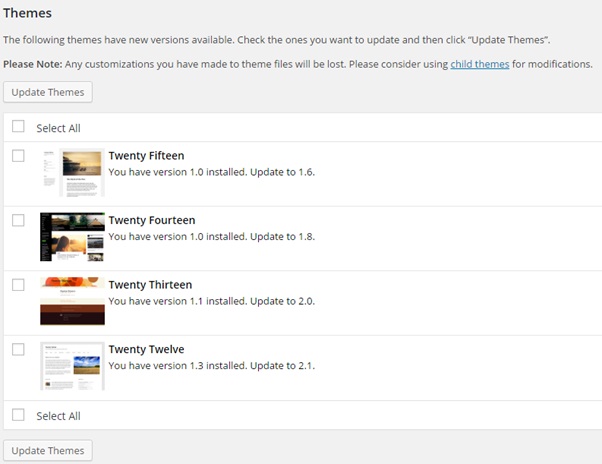Click the 'Update to 1.6.' version text
602x464 pixels.
click(x=283, y=172)
